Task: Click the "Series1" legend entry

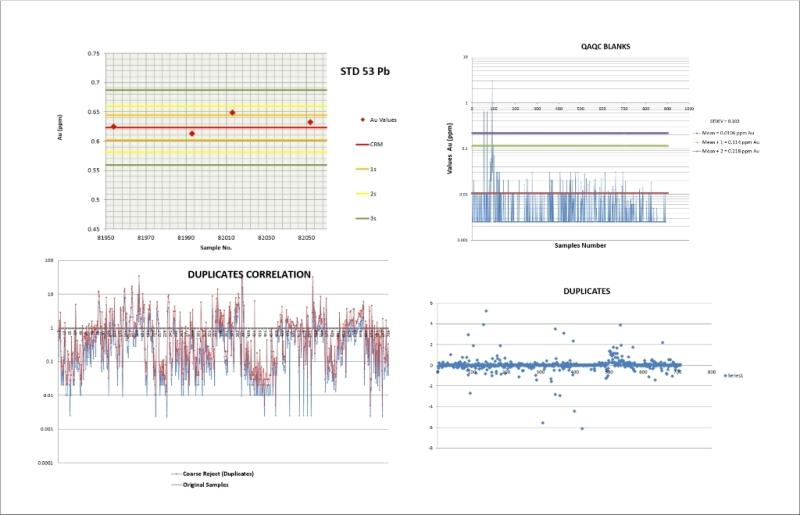Action: pyautogui.click(x=733, y=376)
